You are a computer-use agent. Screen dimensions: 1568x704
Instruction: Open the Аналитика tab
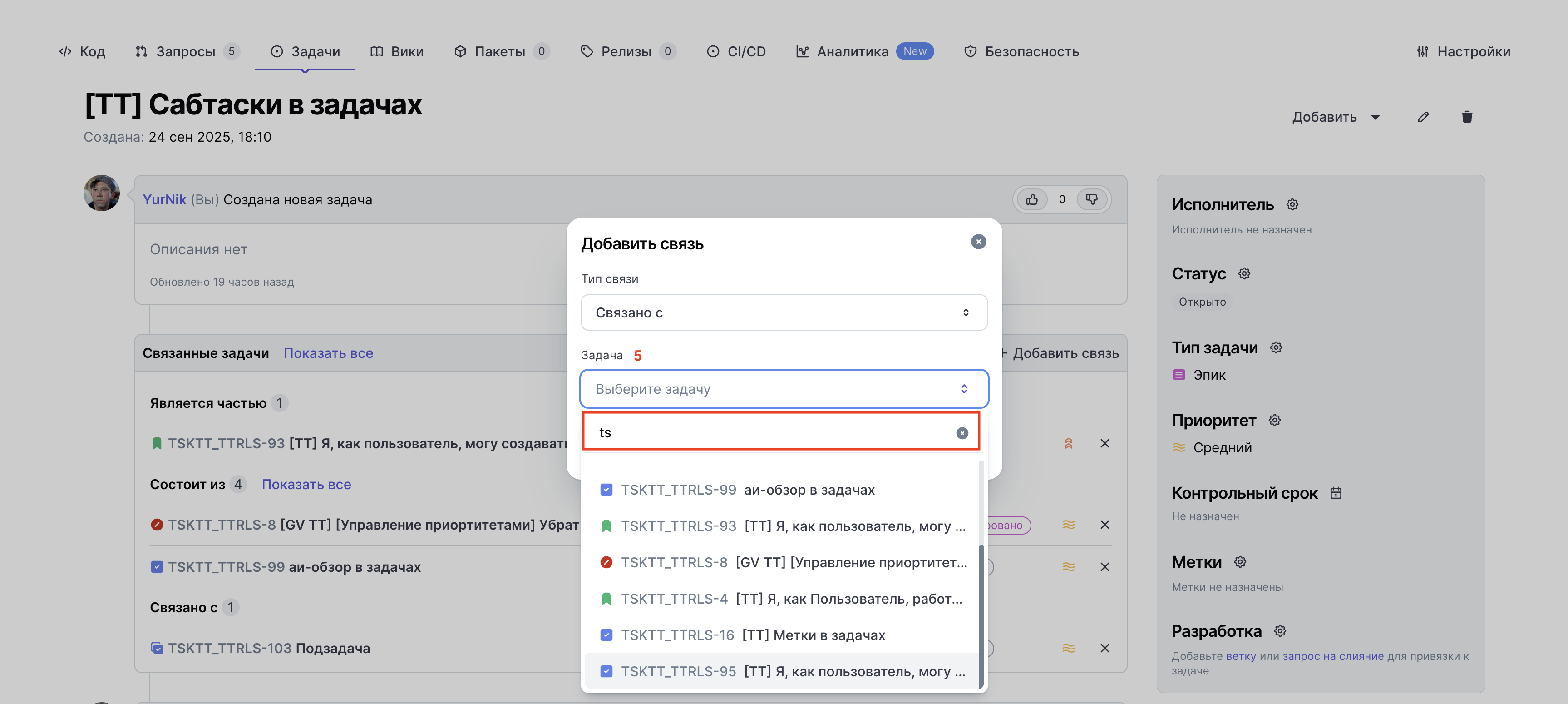point(852,52)
